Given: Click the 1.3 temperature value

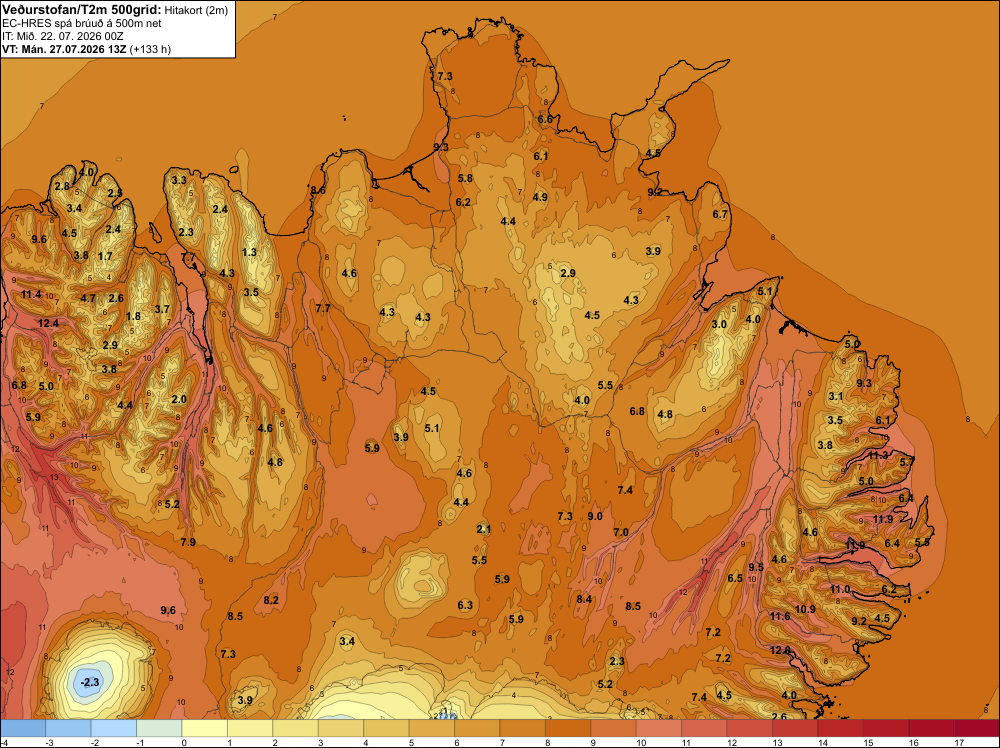Looking at the screenshot, I should [x=249, y=253].
